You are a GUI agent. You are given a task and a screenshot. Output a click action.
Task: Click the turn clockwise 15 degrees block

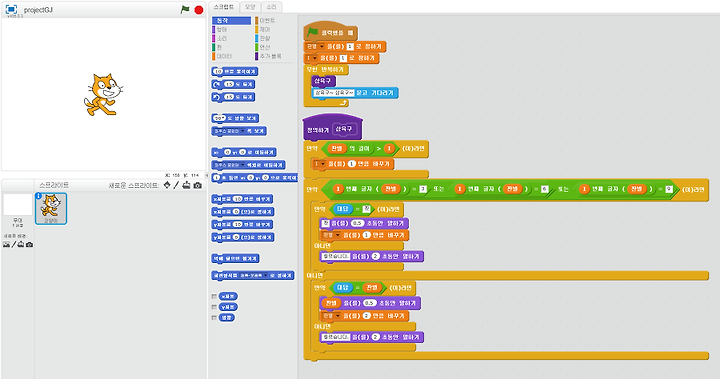coord(233,85)
